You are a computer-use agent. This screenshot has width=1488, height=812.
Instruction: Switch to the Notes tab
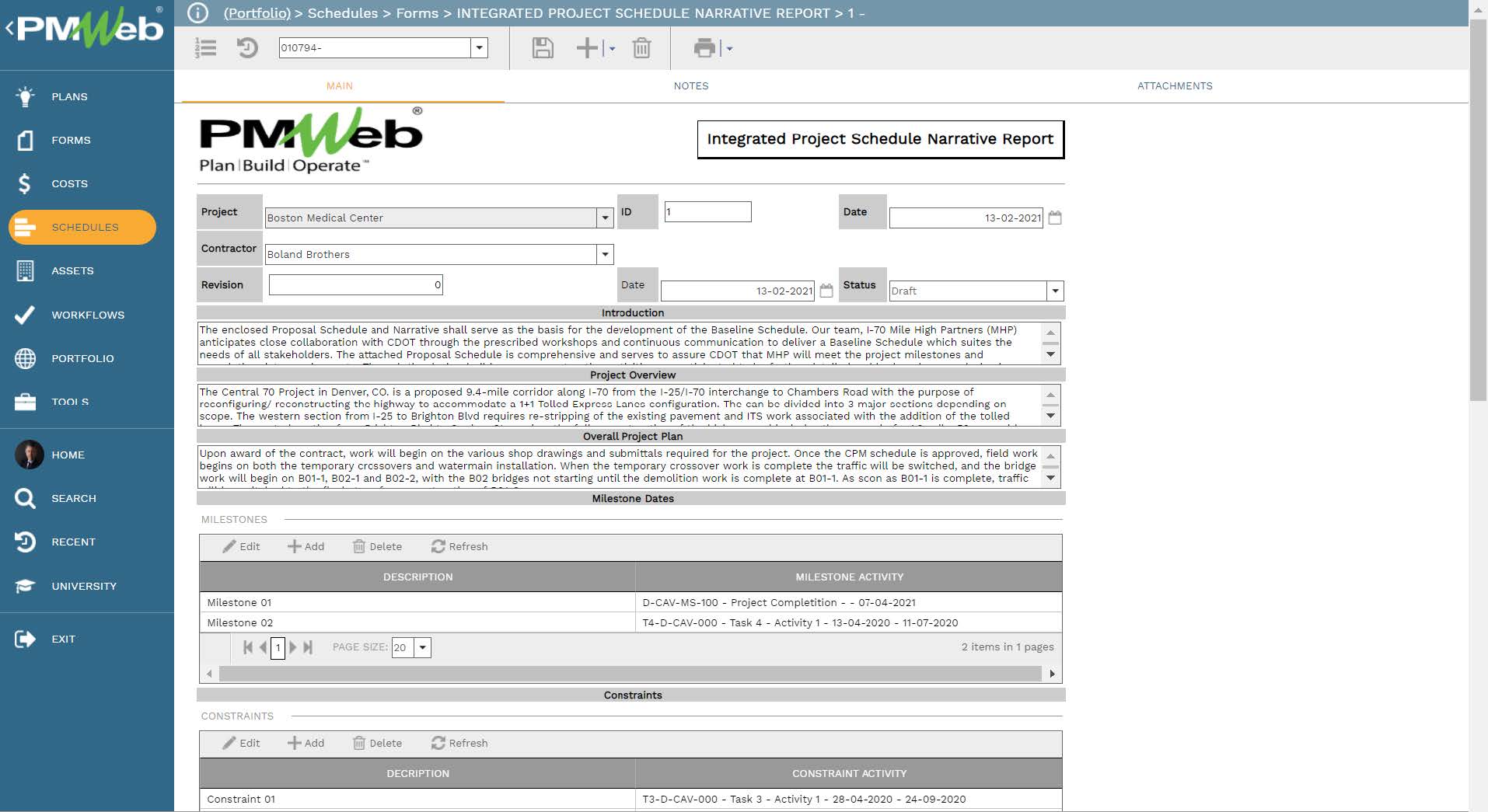click(x=690, y=86)
